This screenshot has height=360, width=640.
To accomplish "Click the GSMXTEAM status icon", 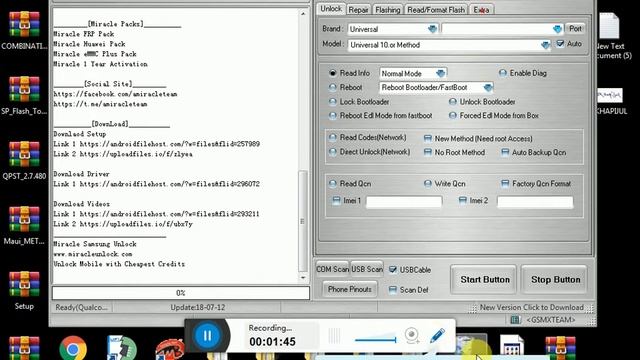I will click(516, 320).
